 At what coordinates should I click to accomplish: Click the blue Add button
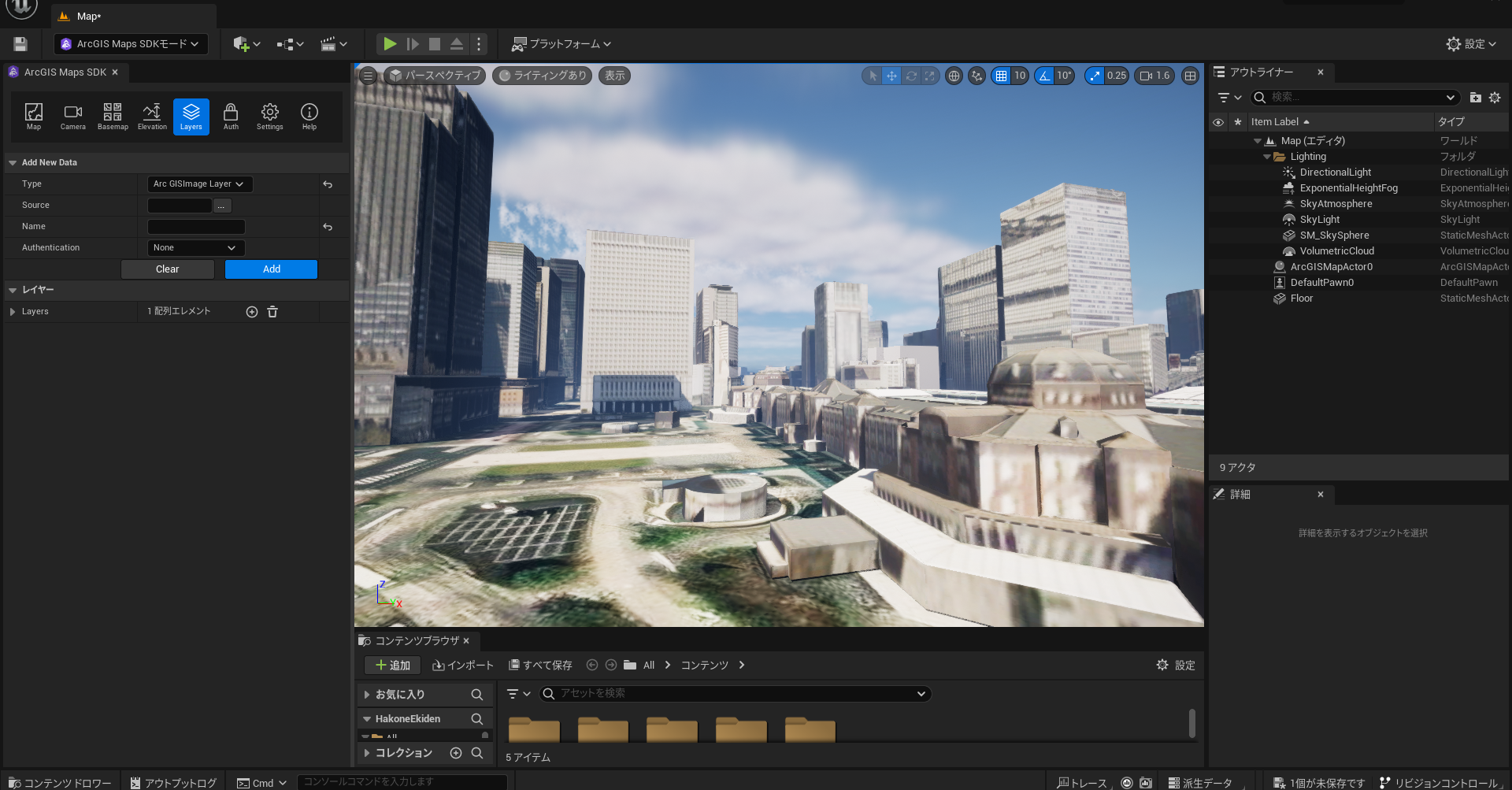[272, 269]
